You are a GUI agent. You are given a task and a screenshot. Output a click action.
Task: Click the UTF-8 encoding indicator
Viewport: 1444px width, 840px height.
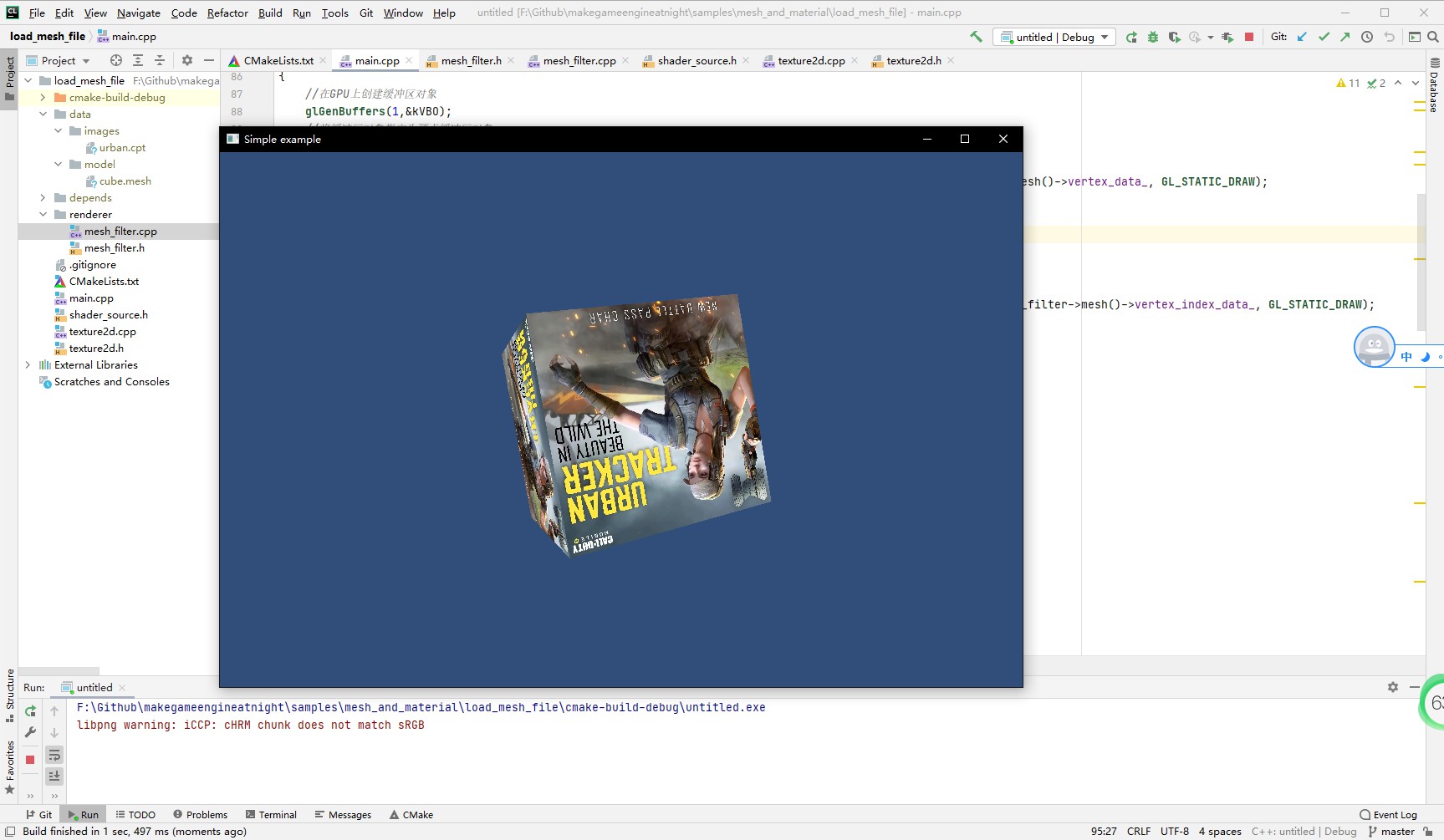[1174, 832]
